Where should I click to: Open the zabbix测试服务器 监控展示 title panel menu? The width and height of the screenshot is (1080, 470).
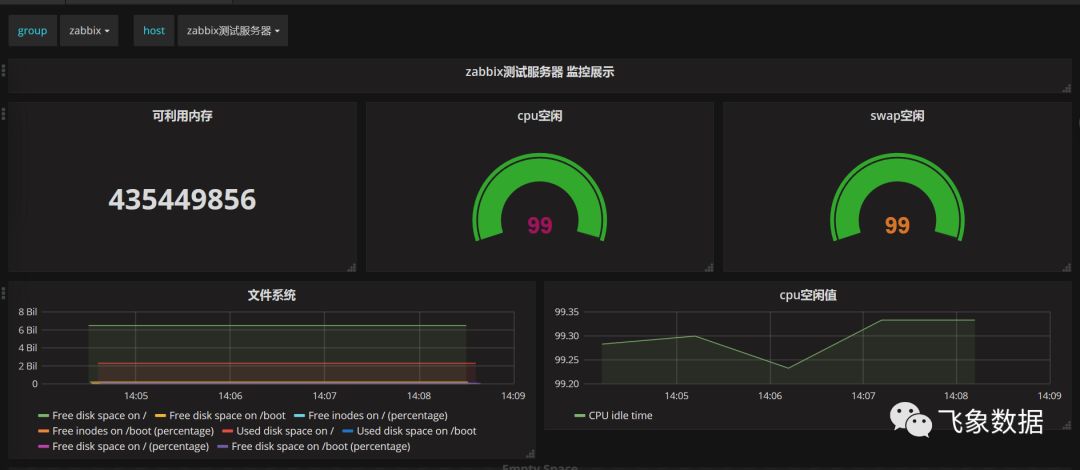pyautogui.click(x=539, y=71)
